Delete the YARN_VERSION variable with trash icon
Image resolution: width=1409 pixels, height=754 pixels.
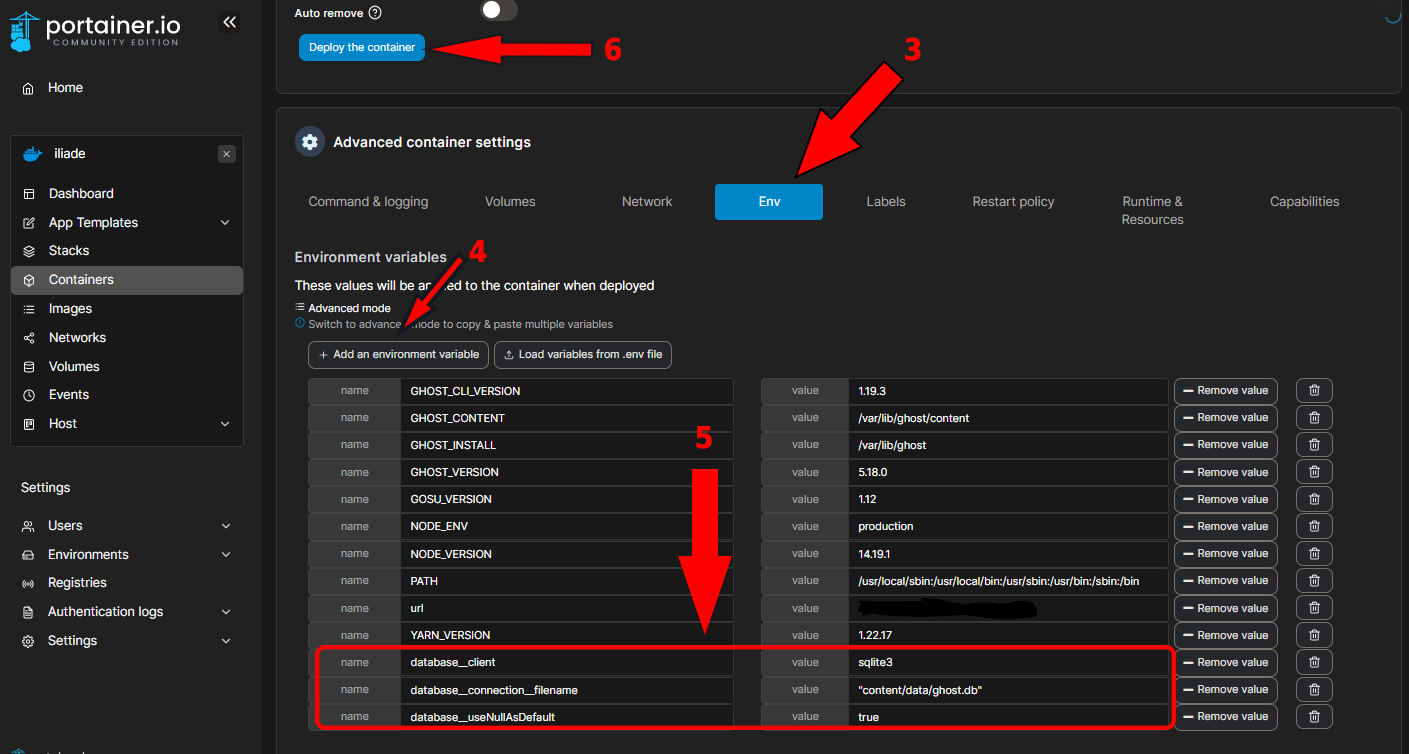1314,635
